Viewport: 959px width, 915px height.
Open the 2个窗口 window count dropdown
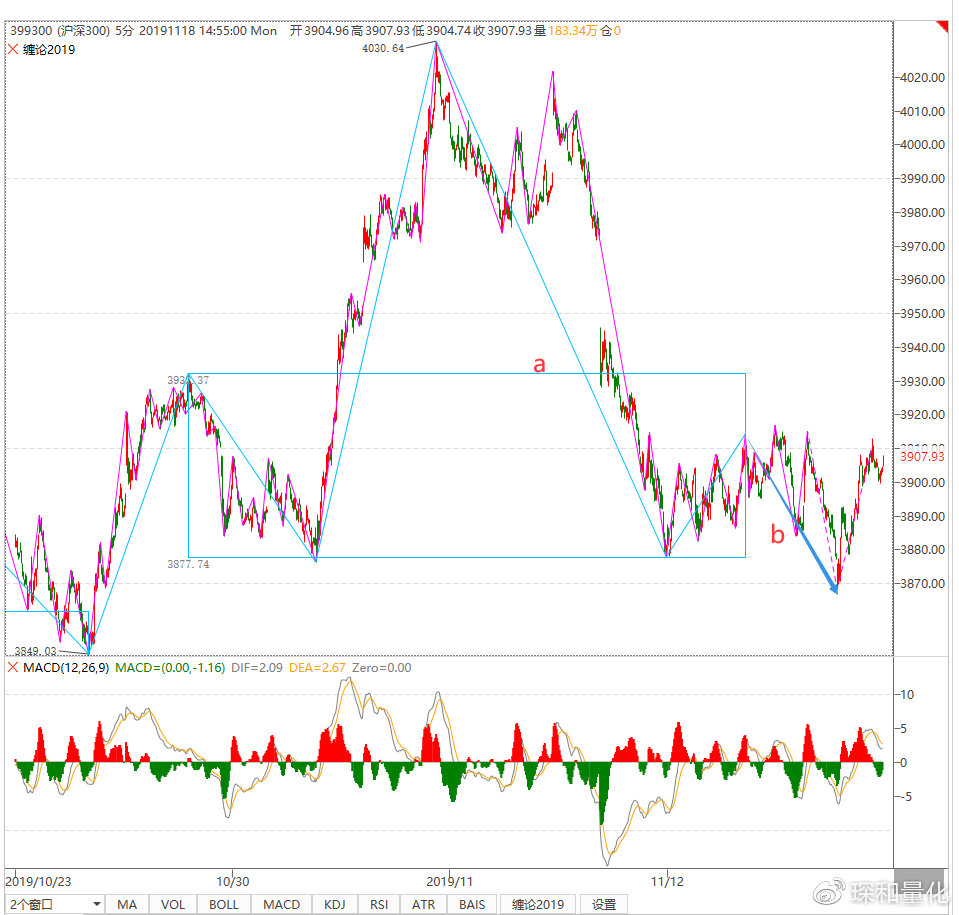(x=54, y=904)
